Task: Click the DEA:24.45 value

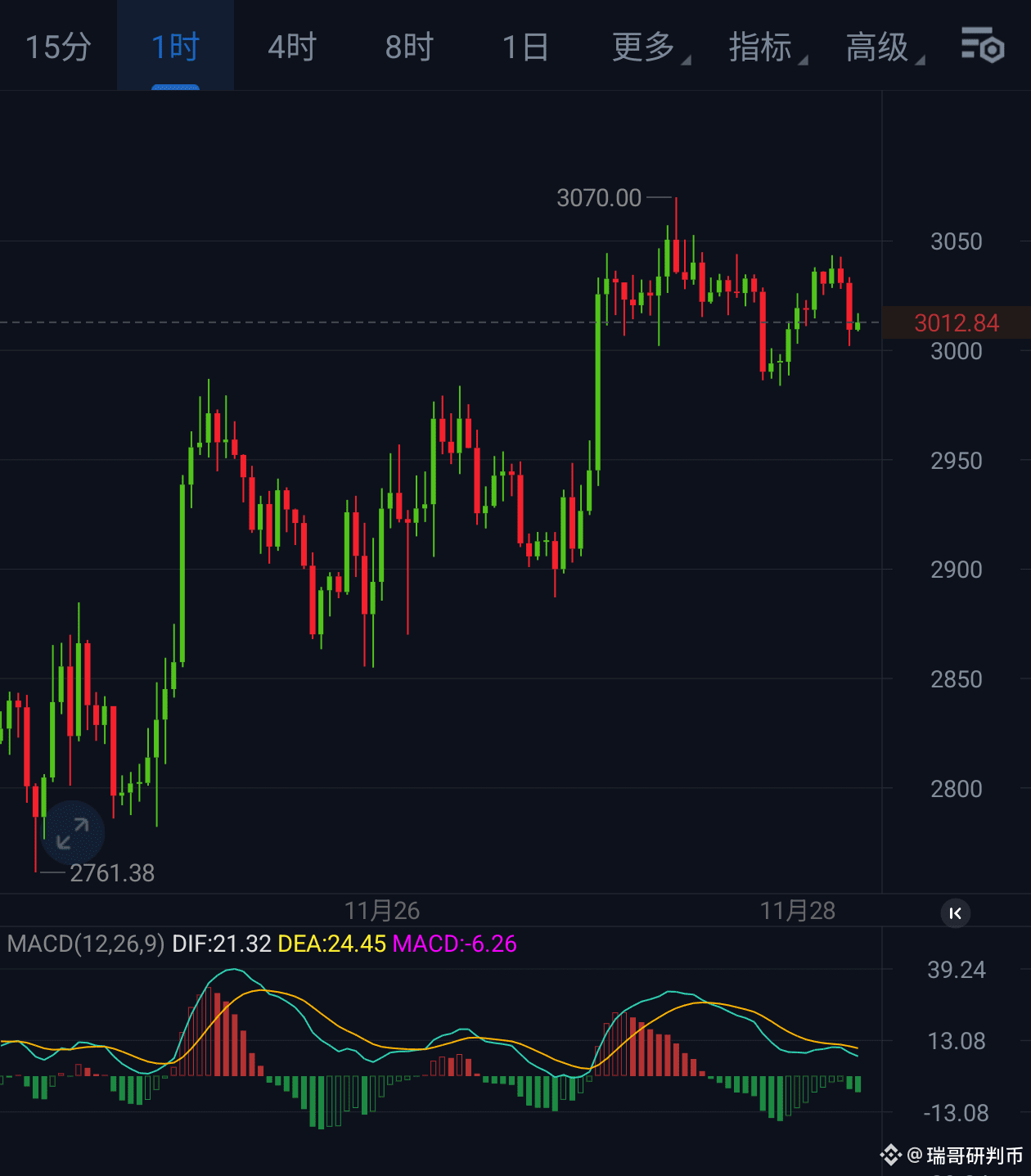Action: tap(332, 944)
